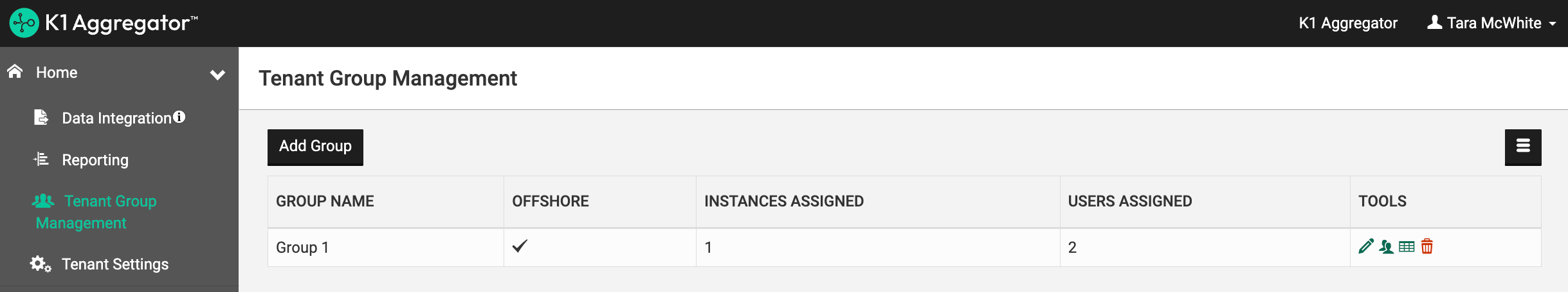This screenshot has width=1568, height=292.
Task: Open the hamburger table options menu
Action: [x=1522, y=147]
